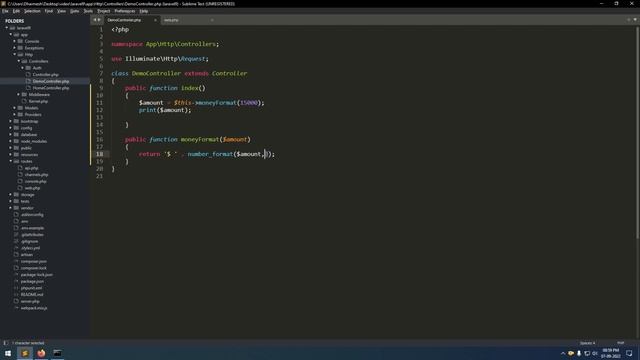Open web.php in sidebar tree
The height and width of the screenshot is (360, 640).
click(32, 188)
